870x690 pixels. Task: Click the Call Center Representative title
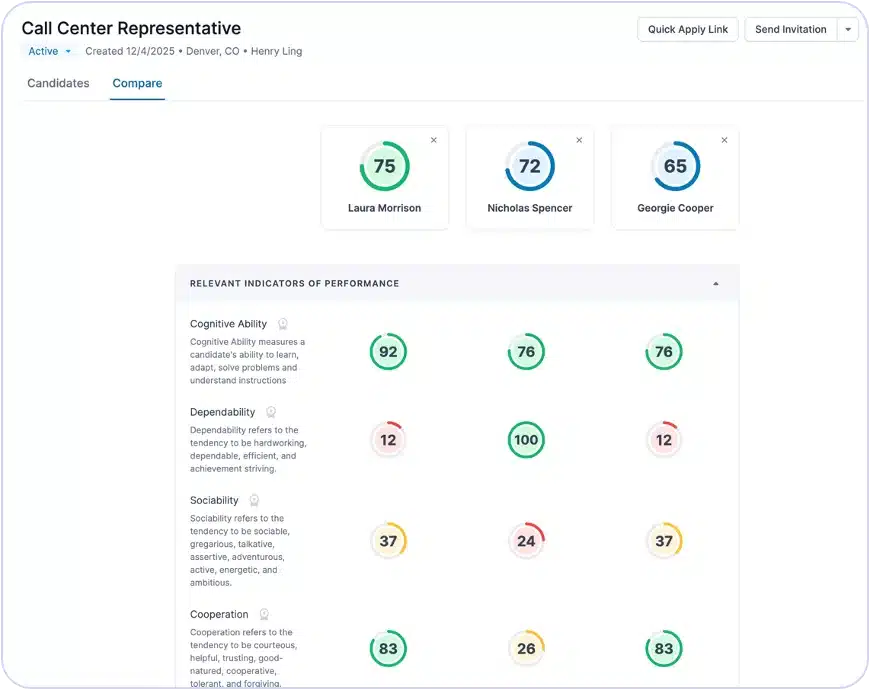pos(131,28)
